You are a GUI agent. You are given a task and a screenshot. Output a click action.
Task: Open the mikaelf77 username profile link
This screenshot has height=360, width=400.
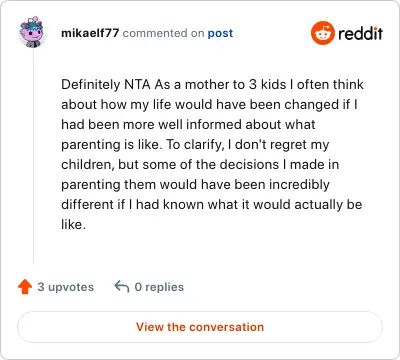[90, 33]
